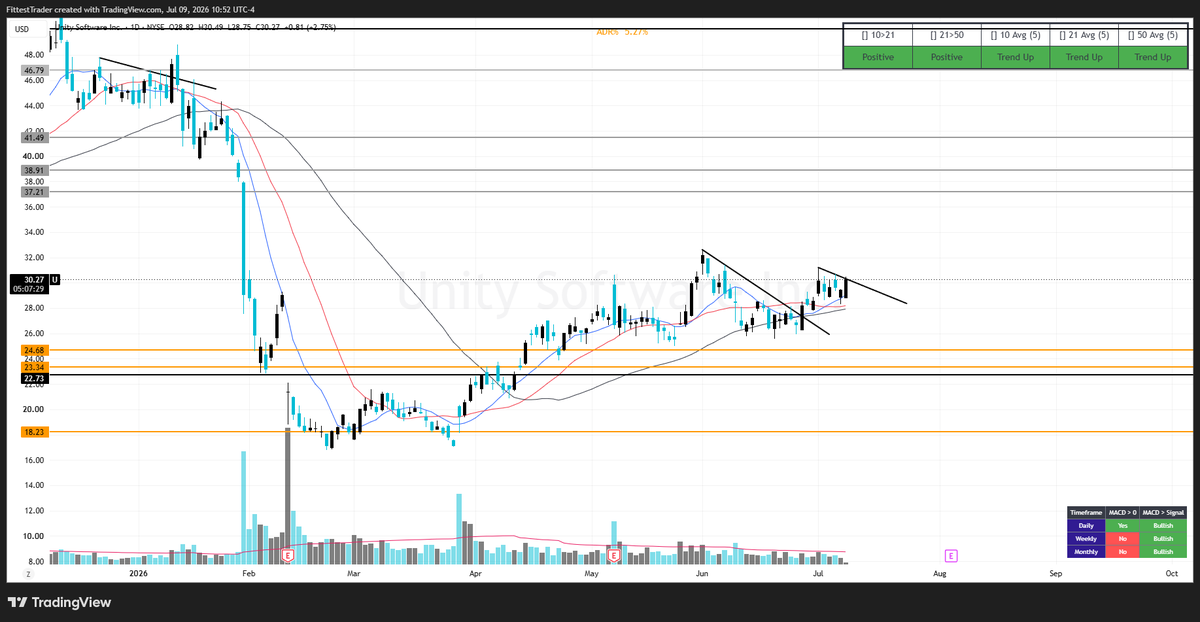Click the 48.00 price axis label
The image size is (1200, 622).
tap(35, 55)
